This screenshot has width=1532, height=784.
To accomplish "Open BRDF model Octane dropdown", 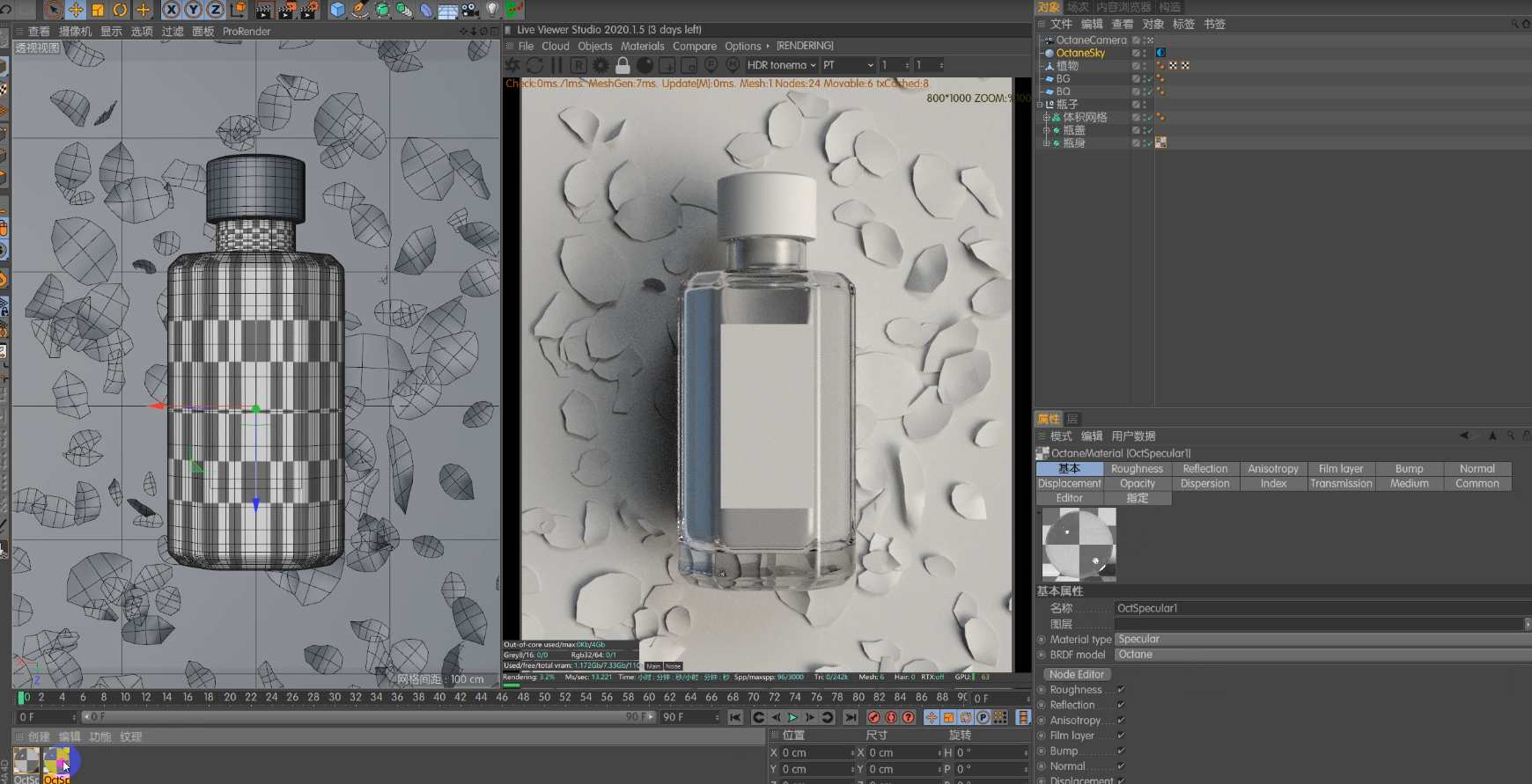I will coord(1323,655).
